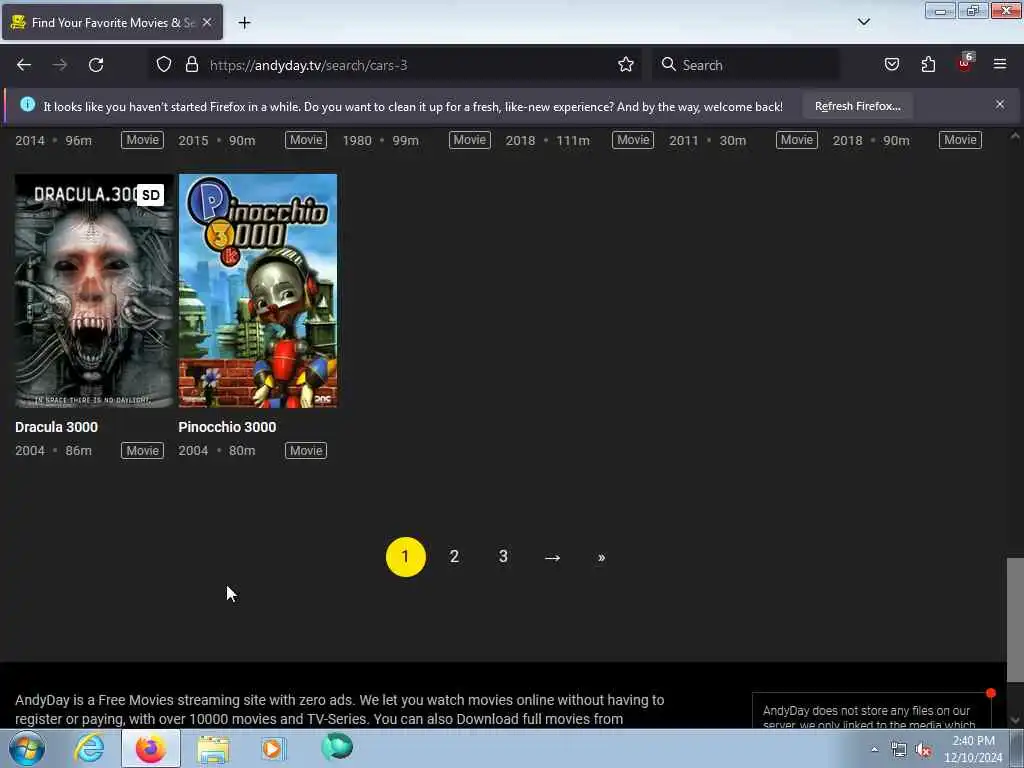Open the network tray icon
Viewport: 1024px width, 768px height.
899,750
